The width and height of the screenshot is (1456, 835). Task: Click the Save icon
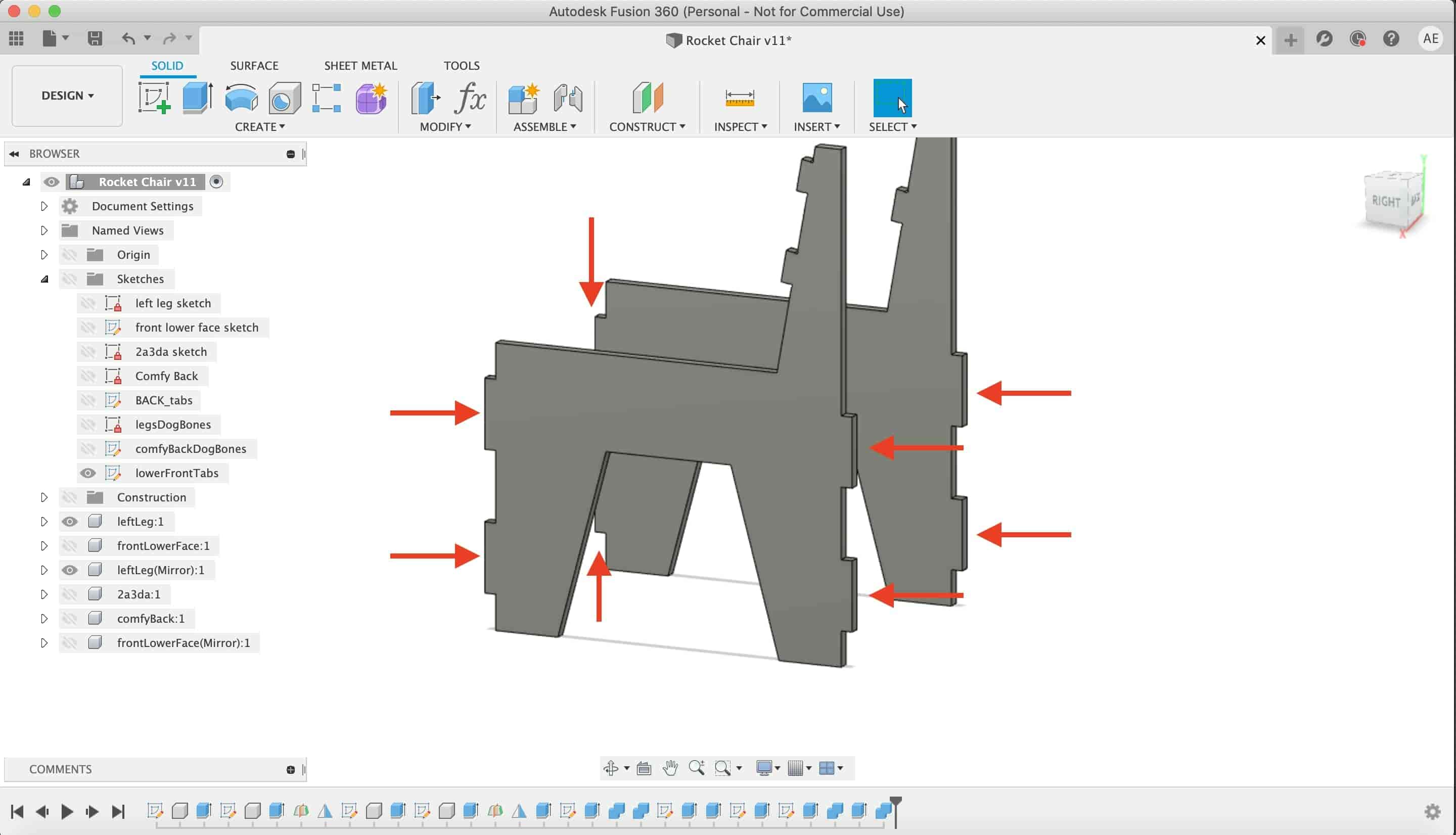pyautogui.click(x=95, y=38)
